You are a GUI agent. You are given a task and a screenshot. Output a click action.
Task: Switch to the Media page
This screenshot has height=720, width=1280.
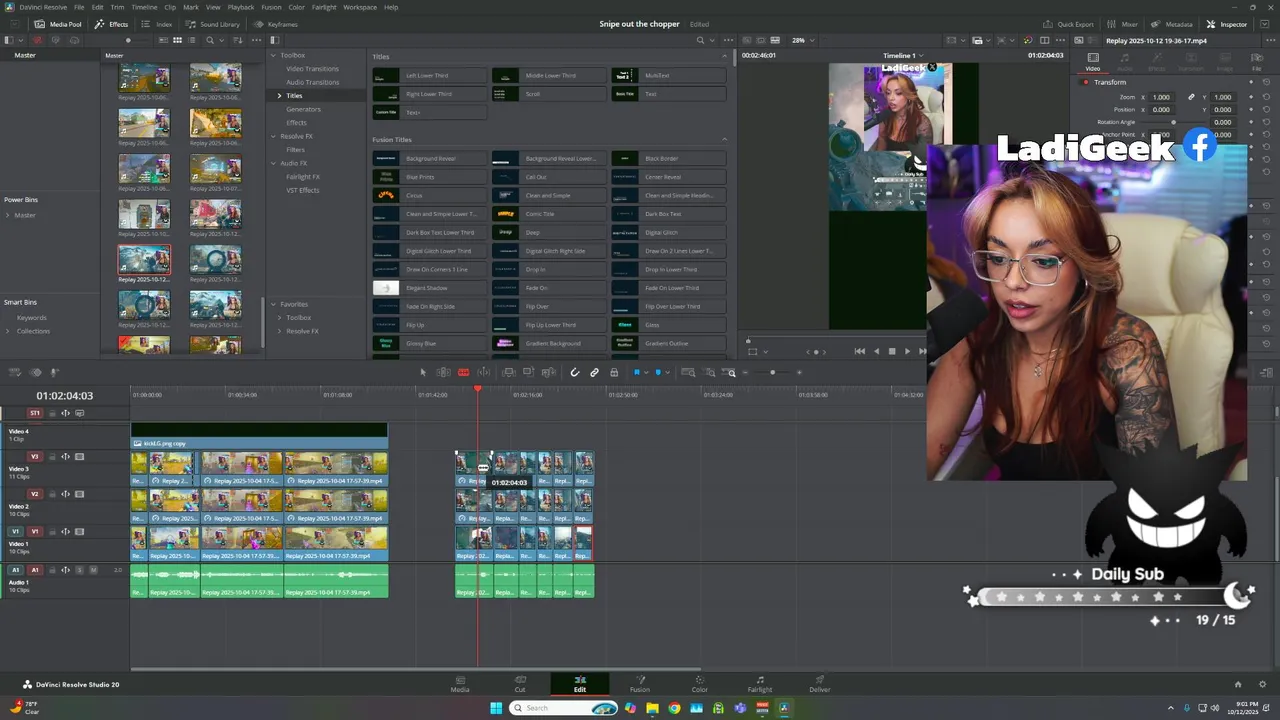(460, 684)
